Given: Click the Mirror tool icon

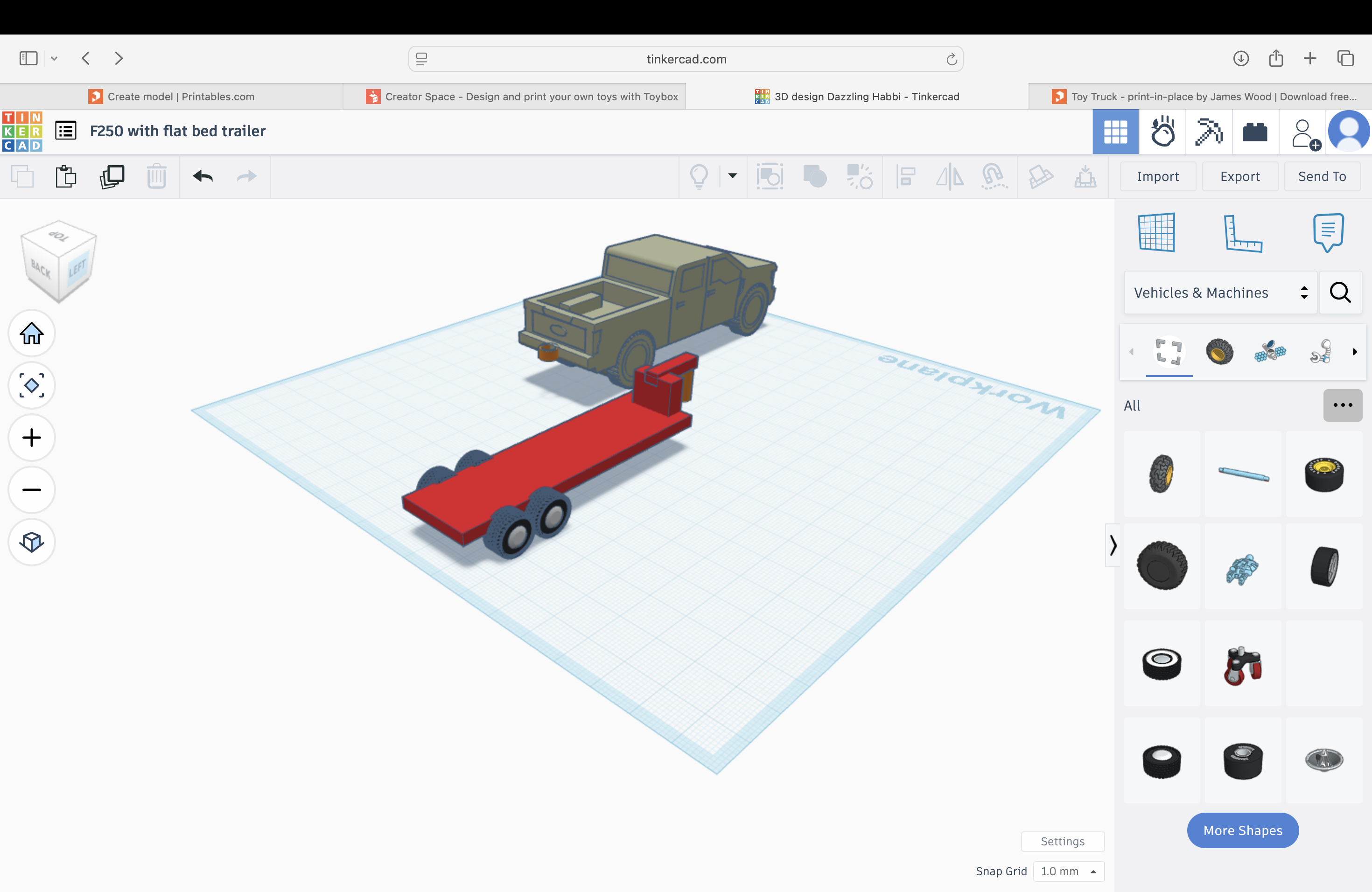Looking at the screenshot, I should coord(950,176).
